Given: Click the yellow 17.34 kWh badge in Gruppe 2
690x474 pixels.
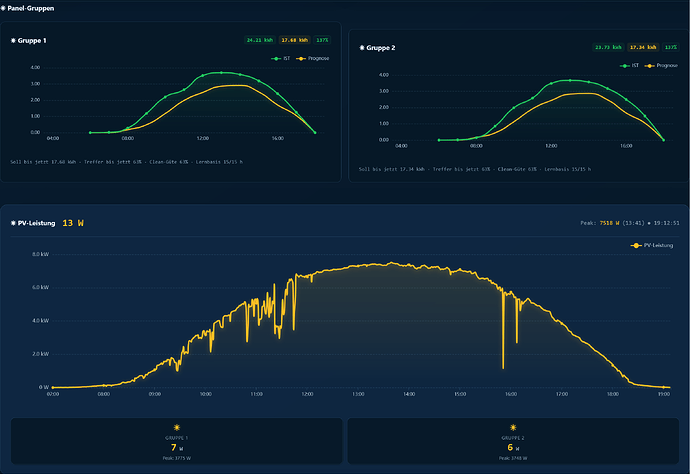Looking at the screenshot, I should click(643, 47).
